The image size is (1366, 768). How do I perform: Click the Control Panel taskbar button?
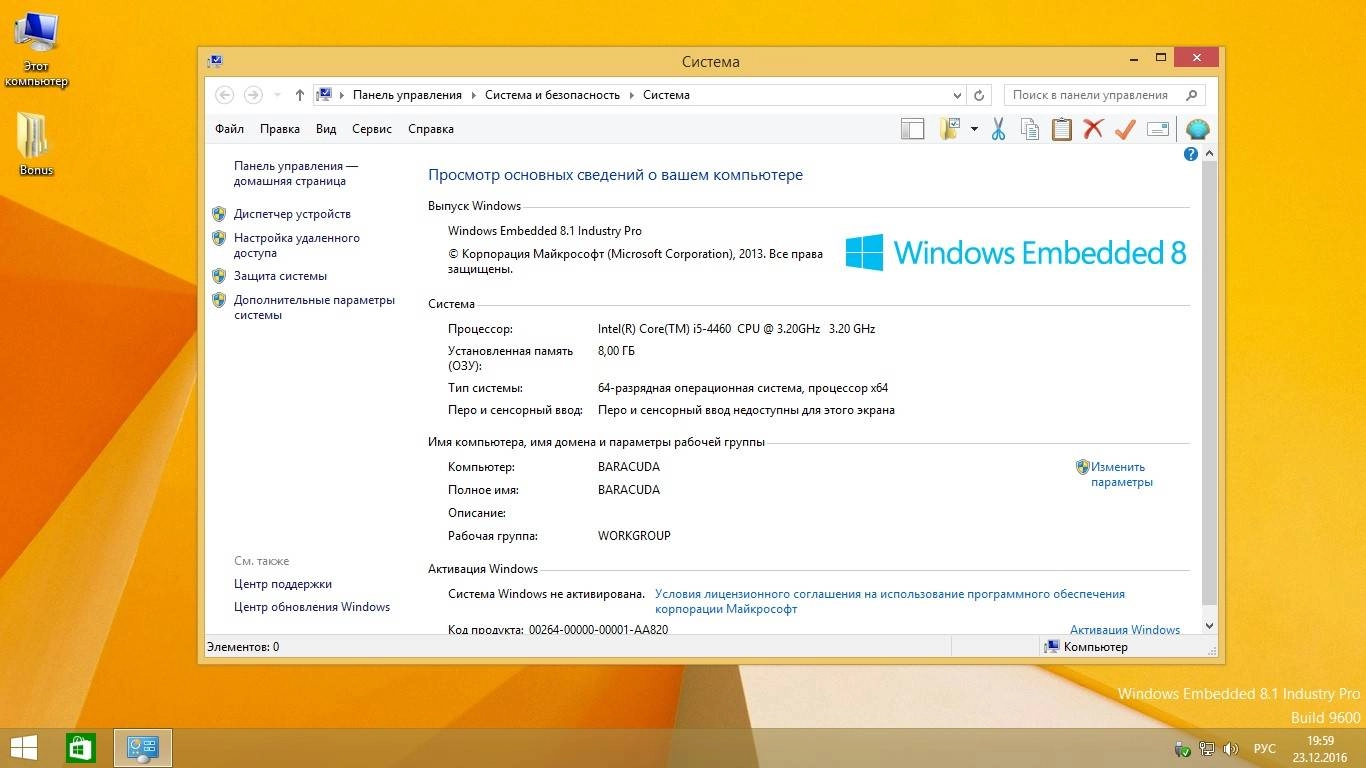pyautogui.click(x=143, y=748)
